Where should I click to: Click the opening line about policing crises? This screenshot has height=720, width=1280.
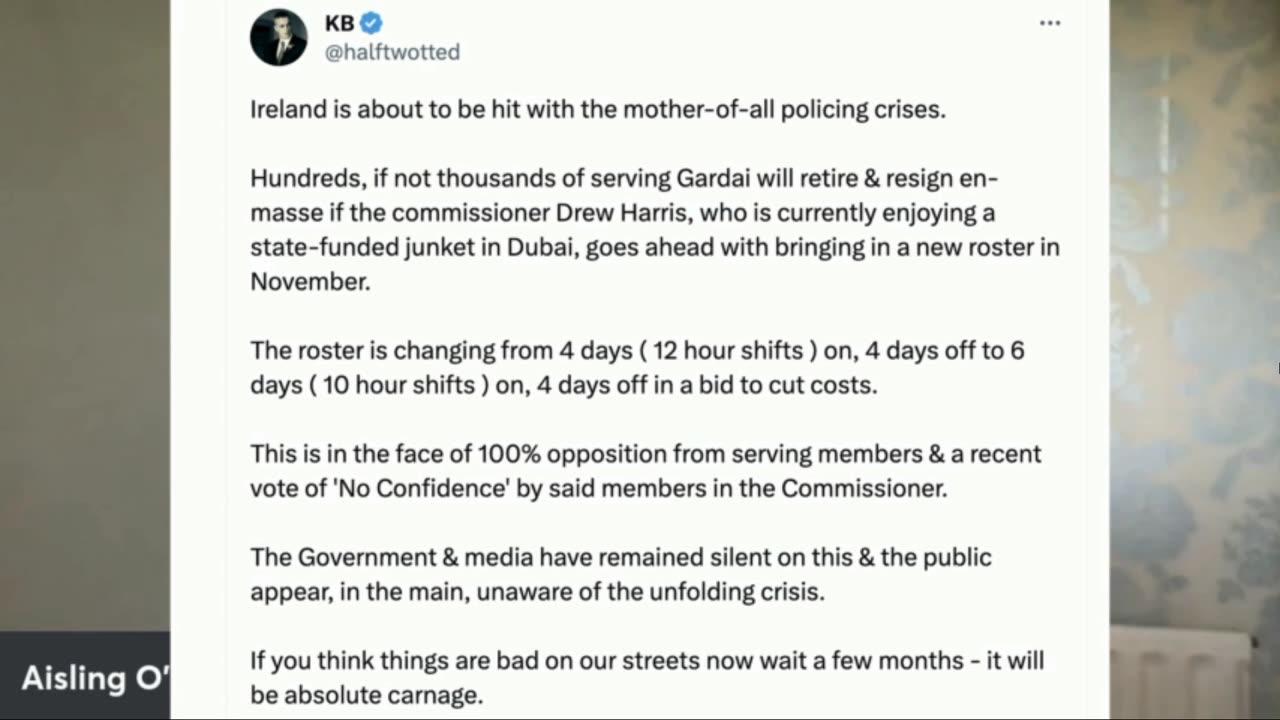tap(597, 109)
